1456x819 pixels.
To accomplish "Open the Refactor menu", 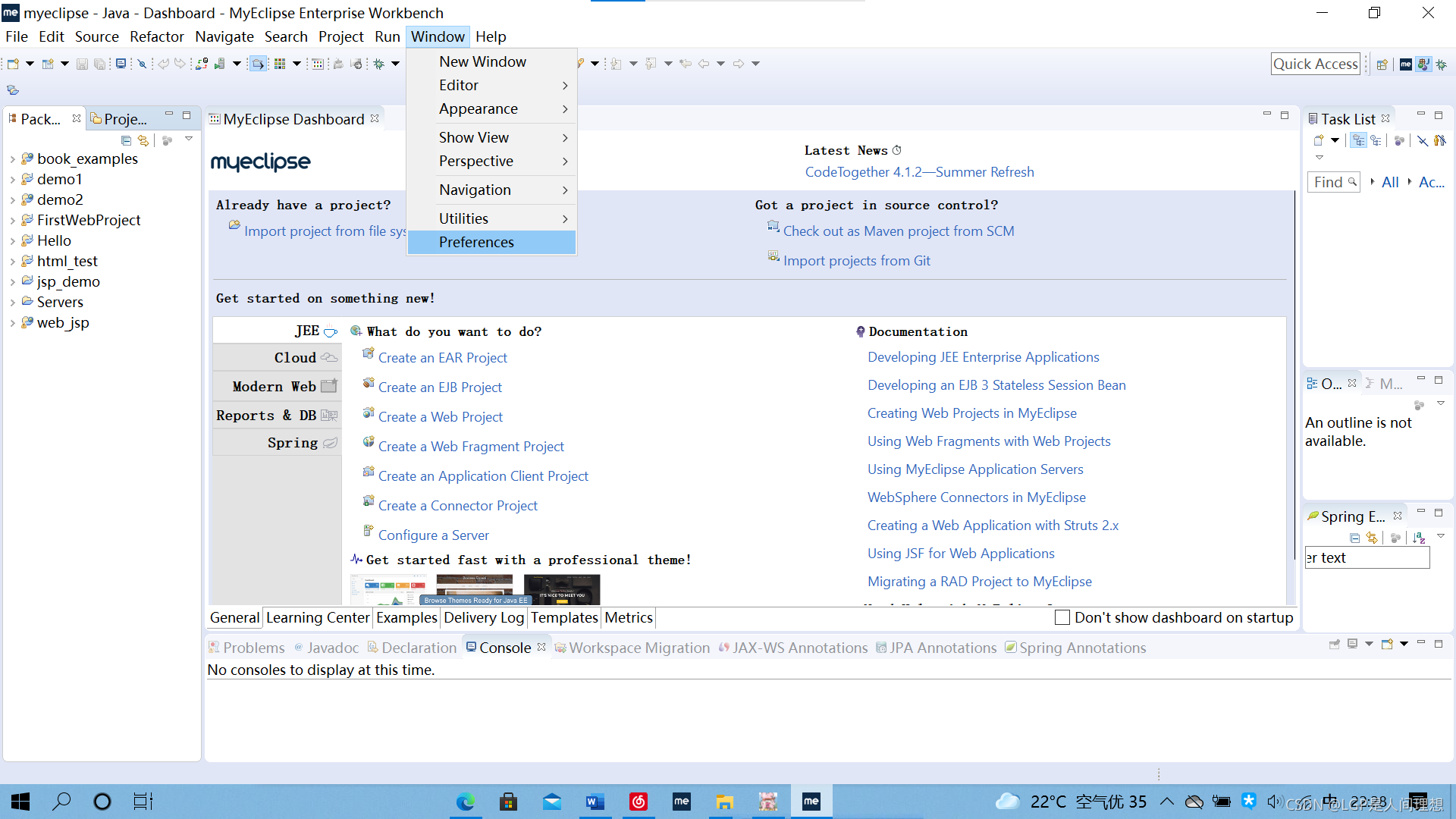I will (156, 36).
